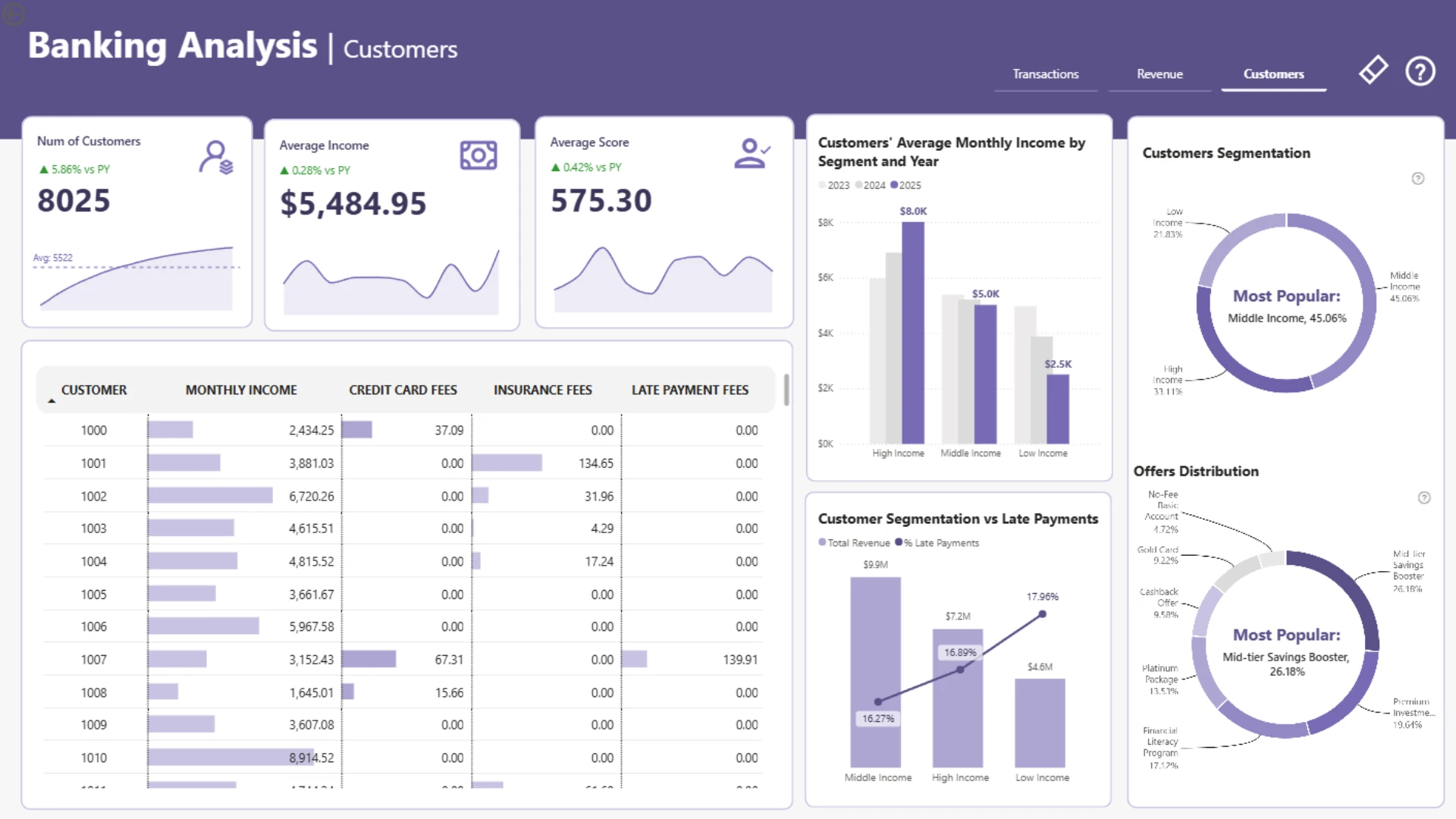
Task: Click the credit card fee value 67.31
Action: point(449,660)
